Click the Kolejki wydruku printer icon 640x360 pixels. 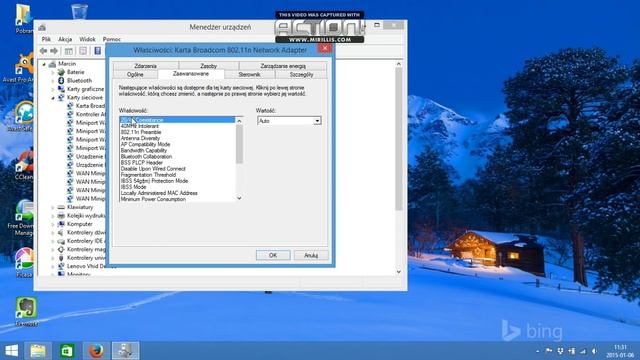(61, 216)
